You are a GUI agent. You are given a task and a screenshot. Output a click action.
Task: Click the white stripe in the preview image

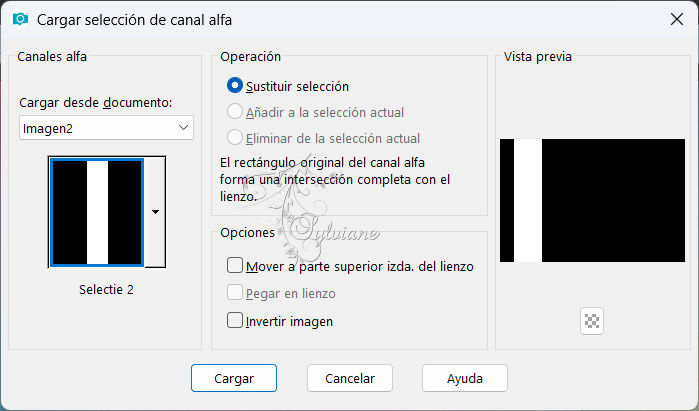coord(528,200)
